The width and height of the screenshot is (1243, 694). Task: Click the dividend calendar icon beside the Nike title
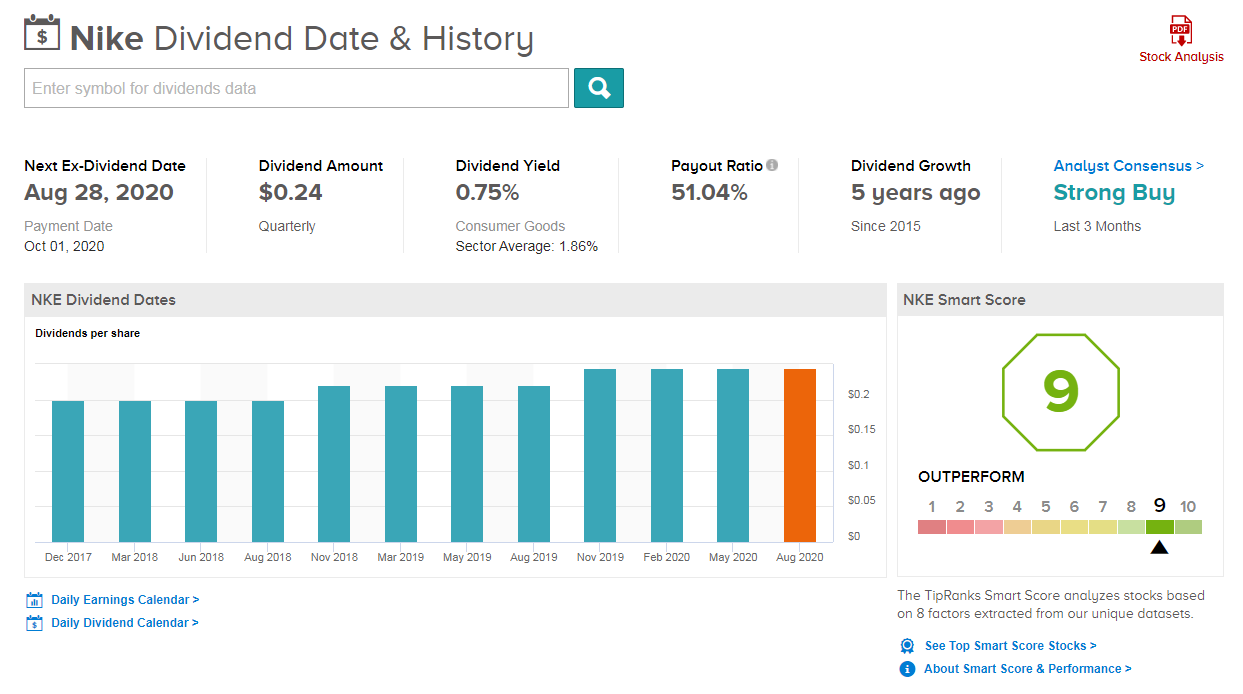point(42,35)
